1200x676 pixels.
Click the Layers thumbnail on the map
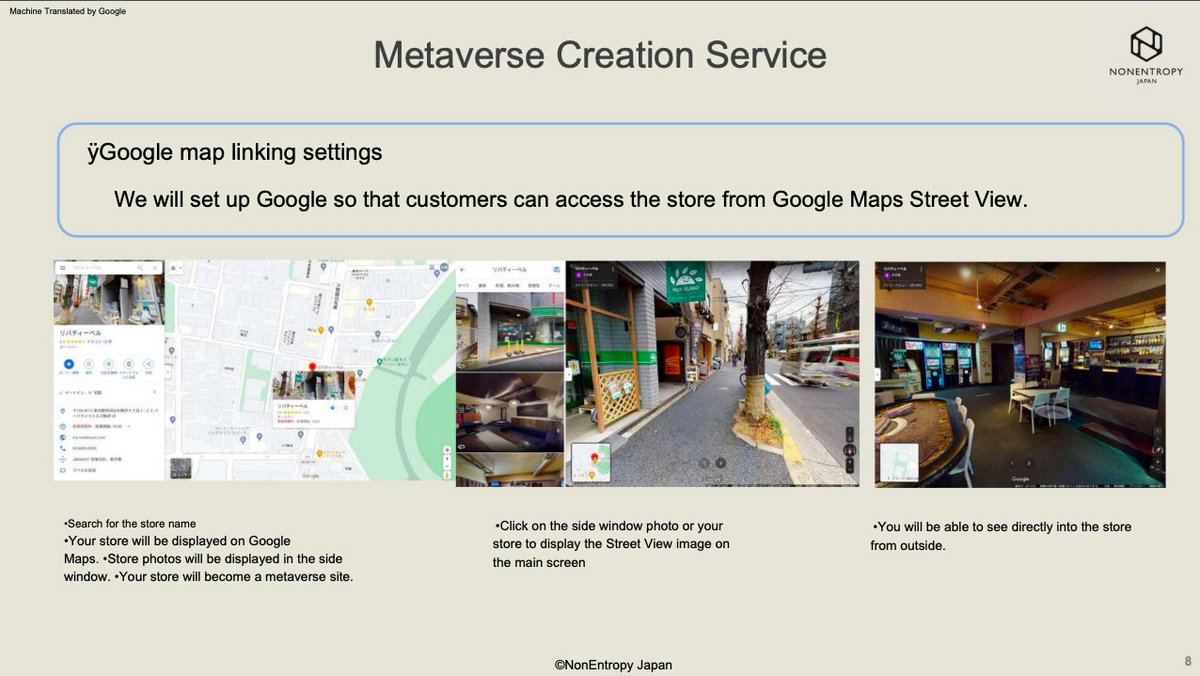click(181, 468)
